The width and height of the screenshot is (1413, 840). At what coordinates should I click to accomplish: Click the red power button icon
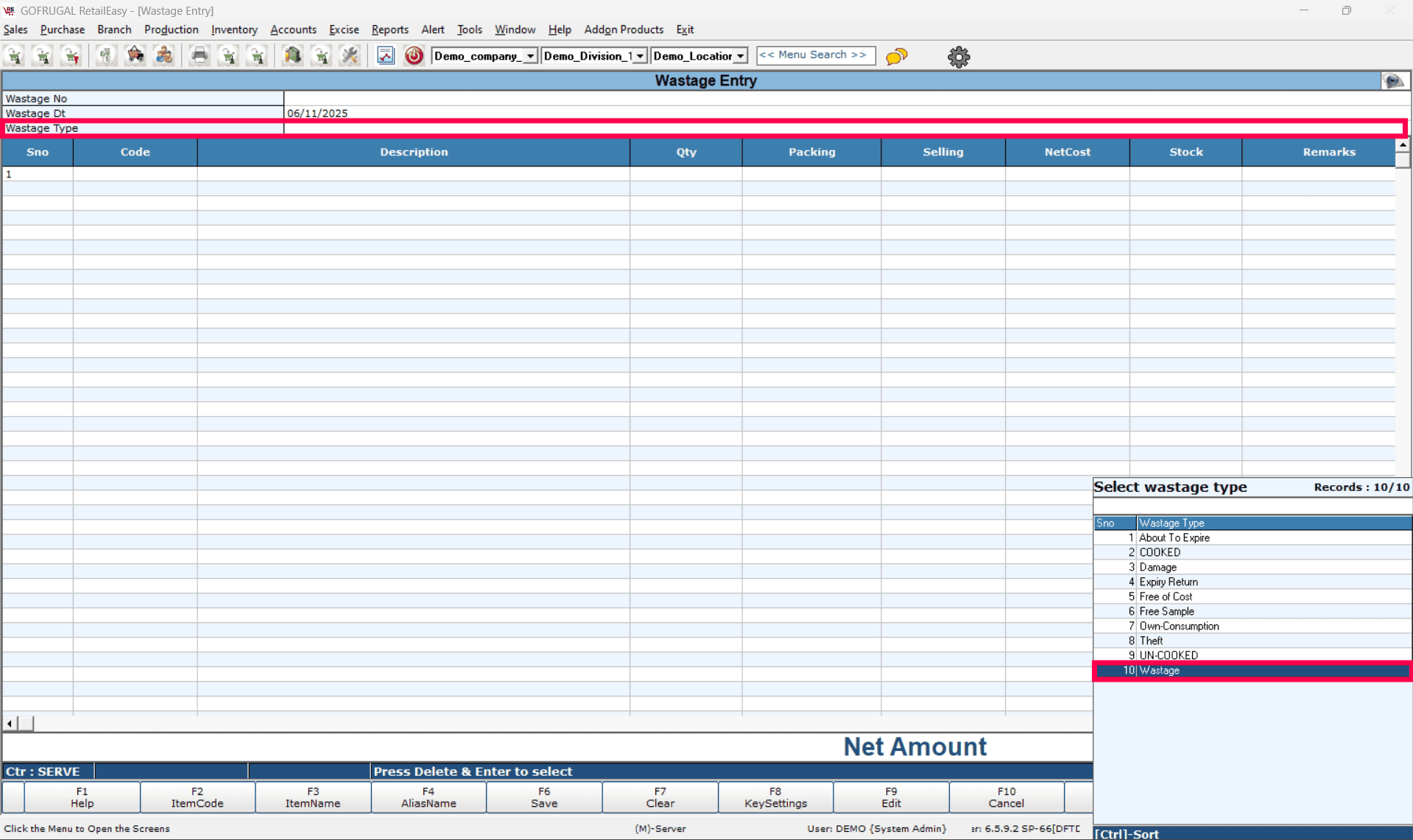(414, 56)
